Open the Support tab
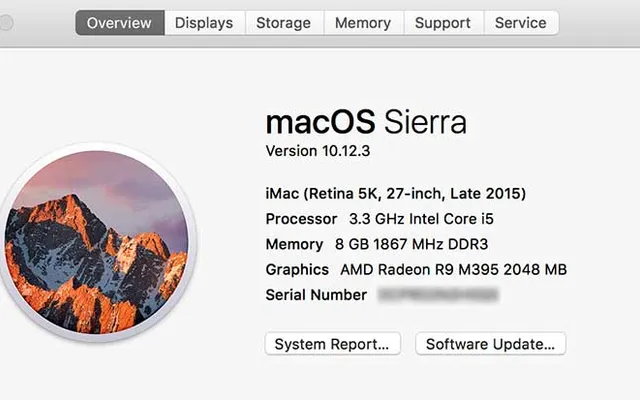This screenshot has height=400, width=640. pyautogui.click(x=443, y=23)
